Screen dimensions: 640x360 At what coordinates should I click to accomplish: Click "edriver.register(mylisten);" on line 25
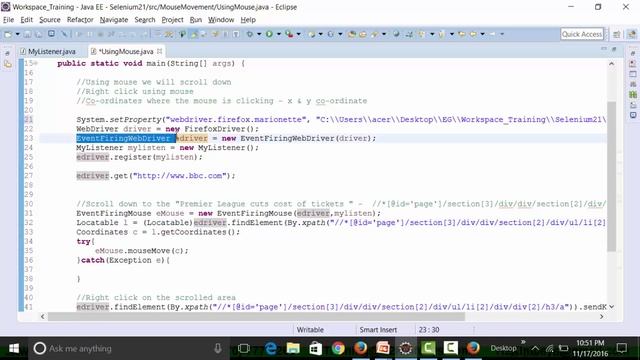pyautogui.click(x=139, y=157)
